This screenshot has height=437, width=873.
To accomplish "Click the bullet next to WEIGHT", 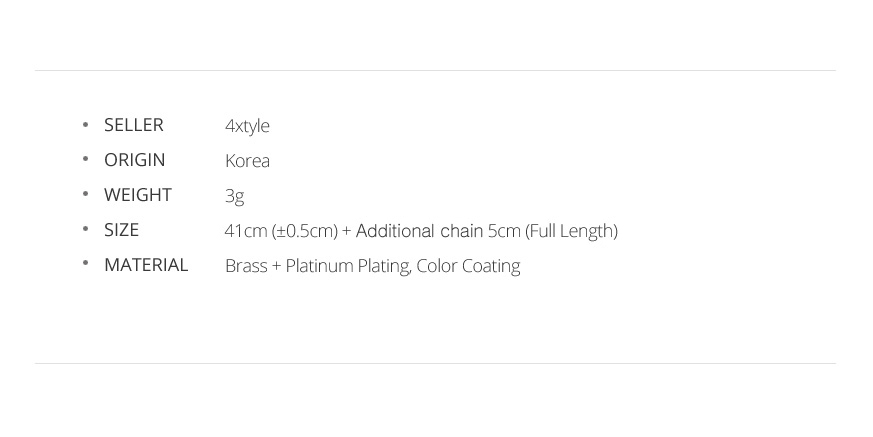I will coord(85,194).
